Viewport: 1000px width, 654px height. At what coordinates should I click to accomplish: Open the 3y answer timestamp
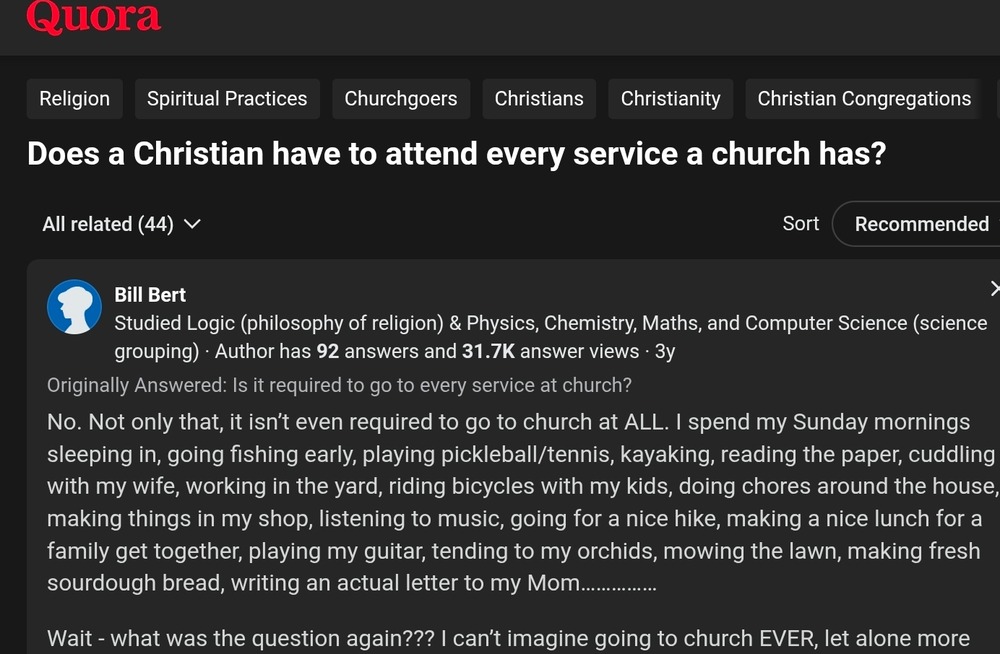(665, 352)
